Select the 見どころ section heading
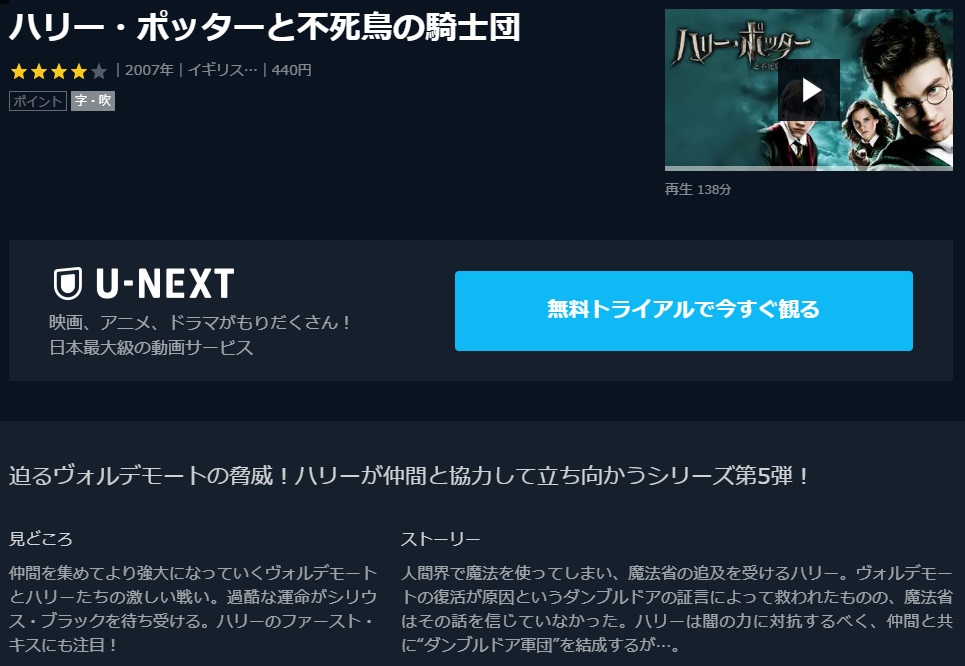Screen dimensions: 965x666 coord(41,539)
